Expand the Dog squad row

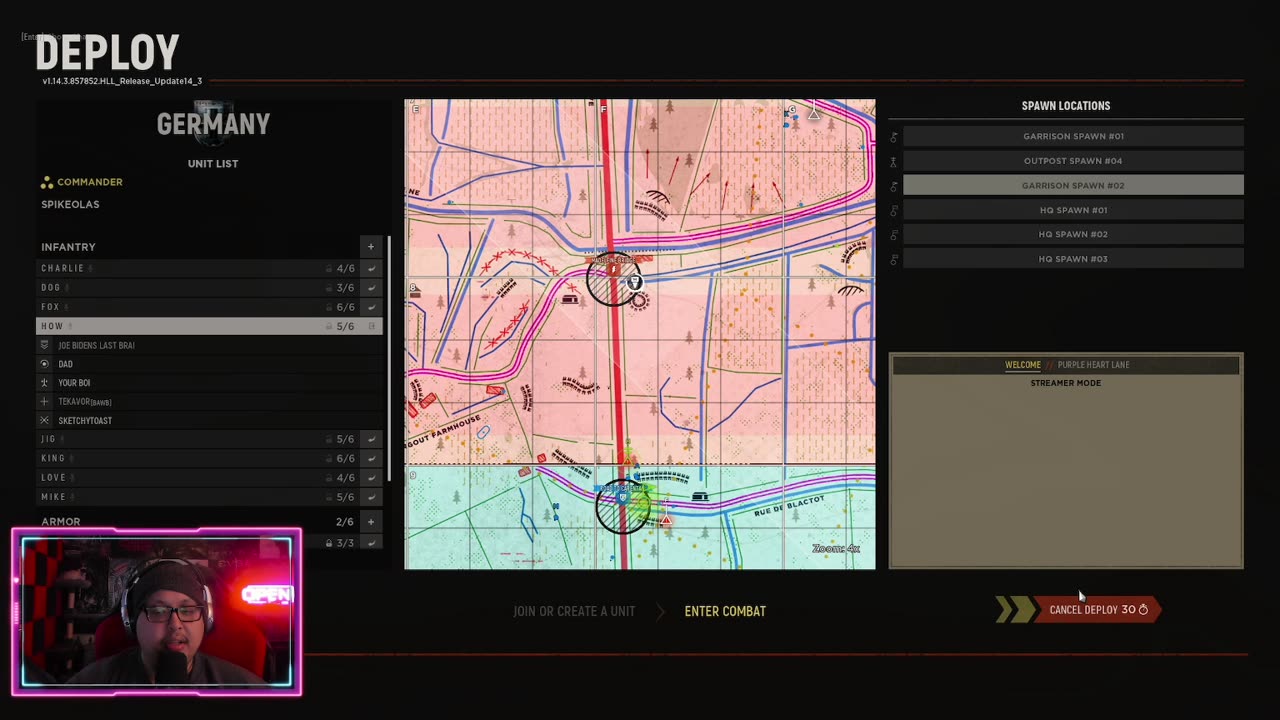199,288
